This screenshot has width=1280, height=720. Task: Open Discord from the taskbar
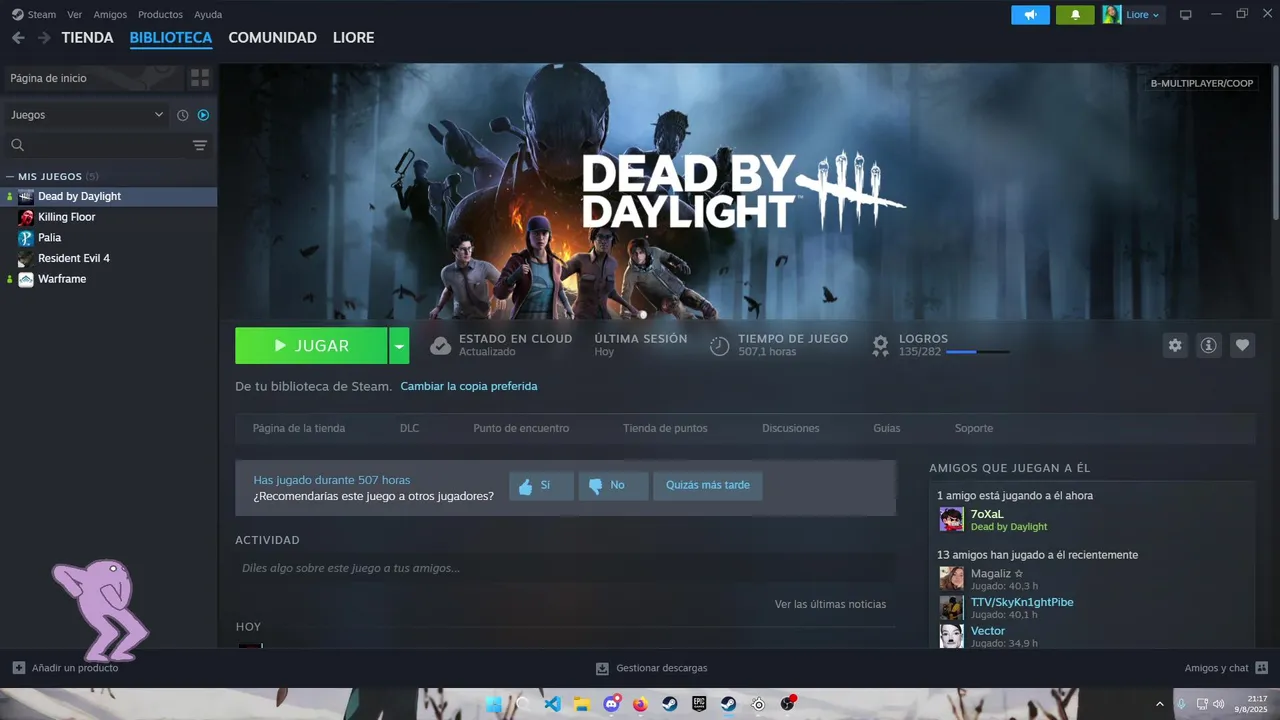(611, 704)
